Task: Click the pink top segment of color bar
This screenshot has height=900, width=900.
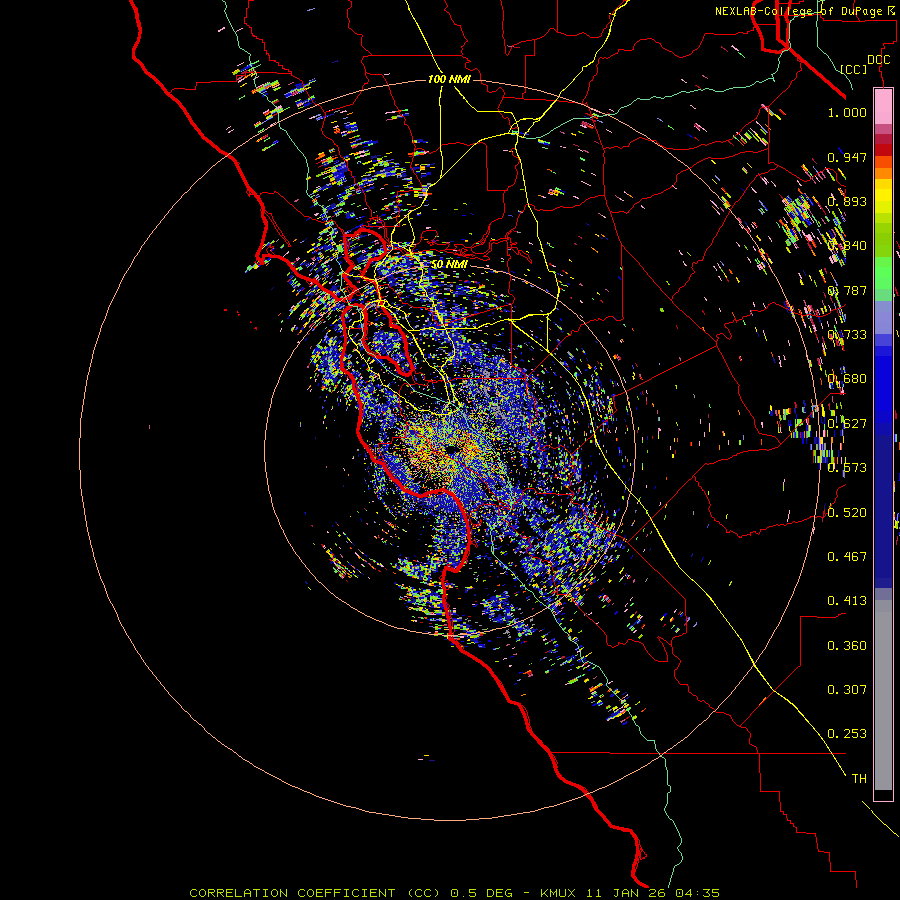Action: click(883, 107)
